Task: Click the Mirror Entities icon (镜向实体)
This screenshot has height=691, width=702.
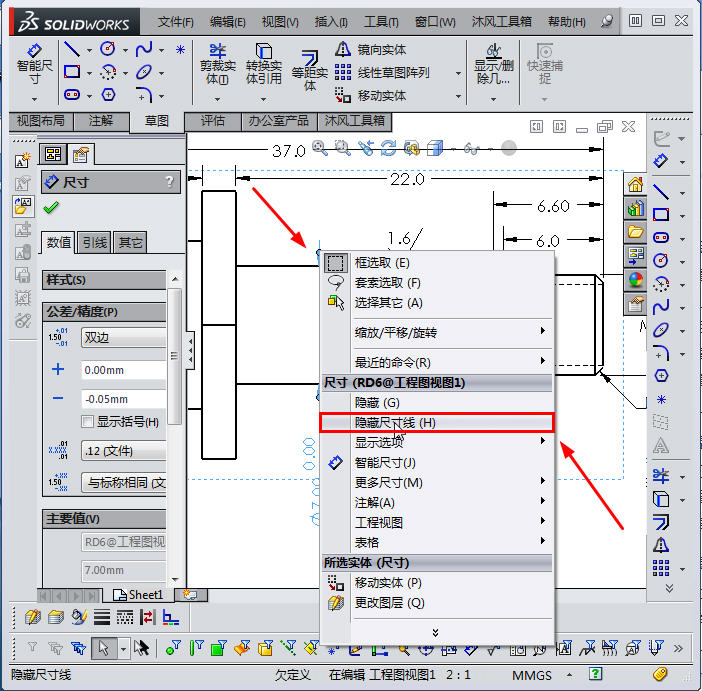Action: pyautogui.click(x=343, y=49)
